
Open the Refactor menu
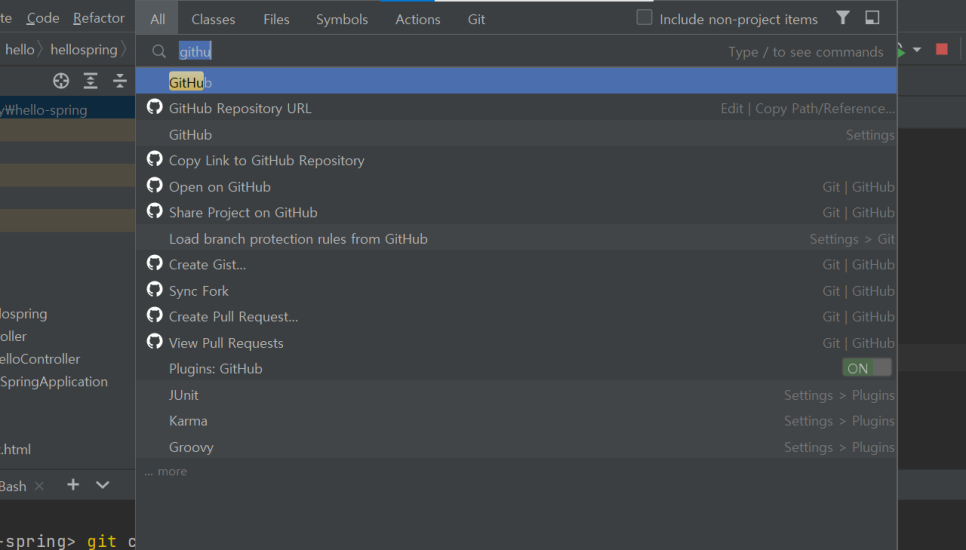[99, 18]
